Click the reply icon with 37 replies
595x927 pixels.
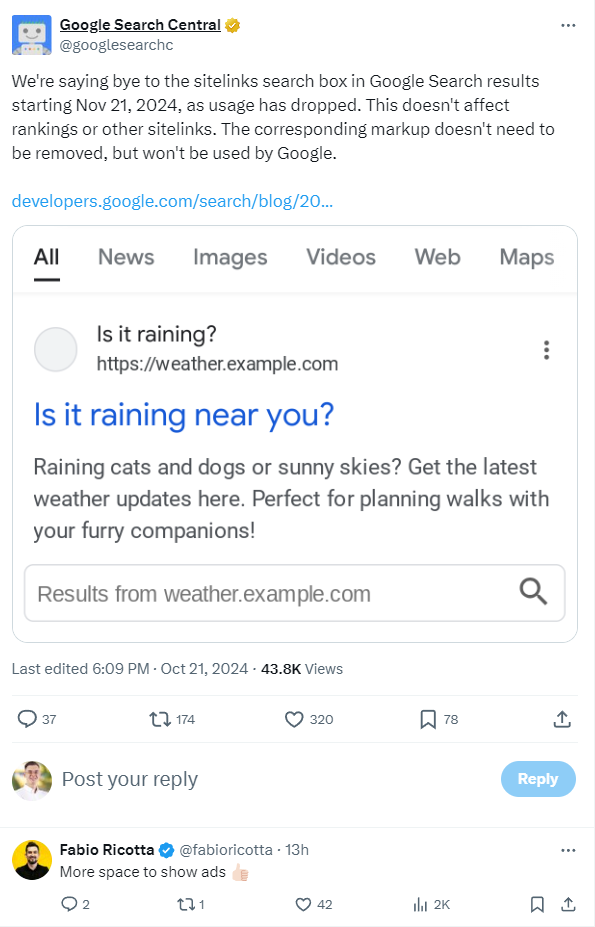[27, 719]
